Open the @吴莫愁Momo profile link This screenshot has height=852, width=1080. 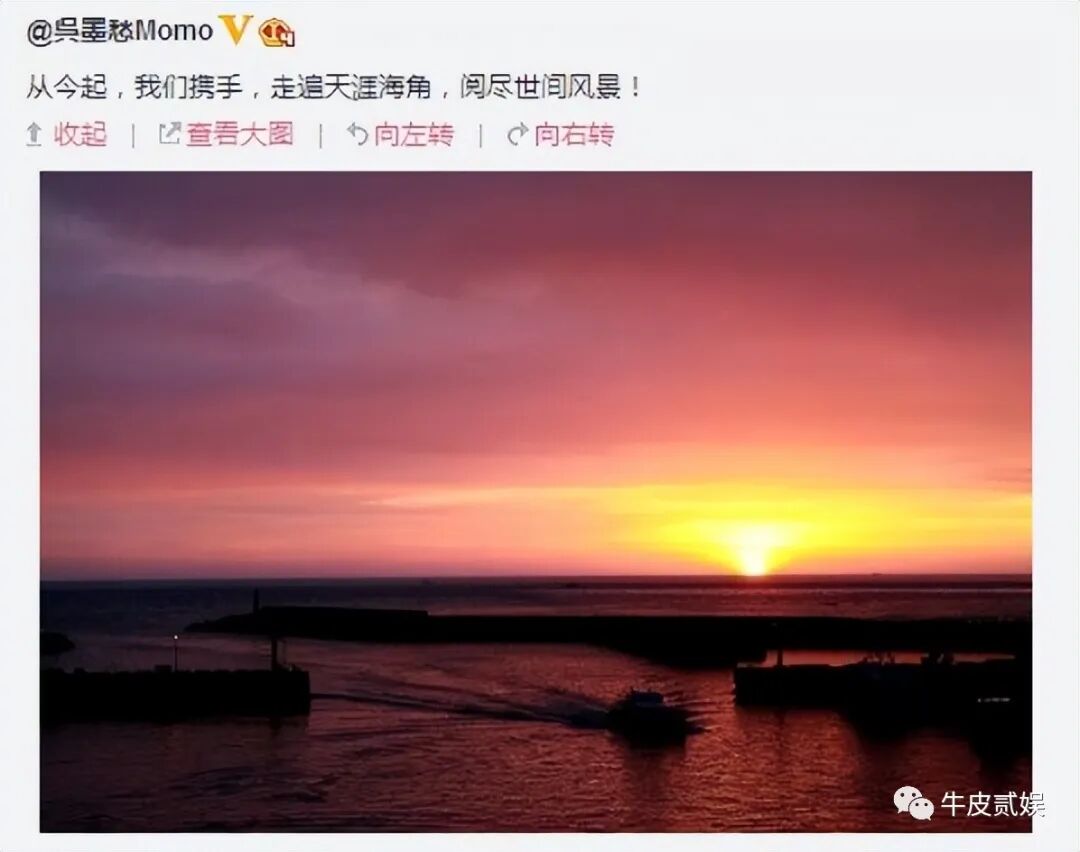pyautogui.click(x=120, y=32)
